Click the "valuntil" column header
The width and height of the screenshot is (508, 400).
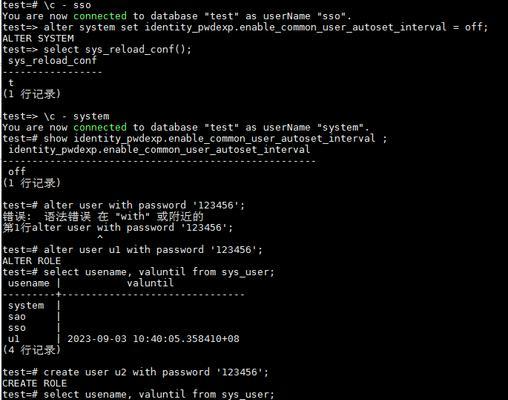150,283
